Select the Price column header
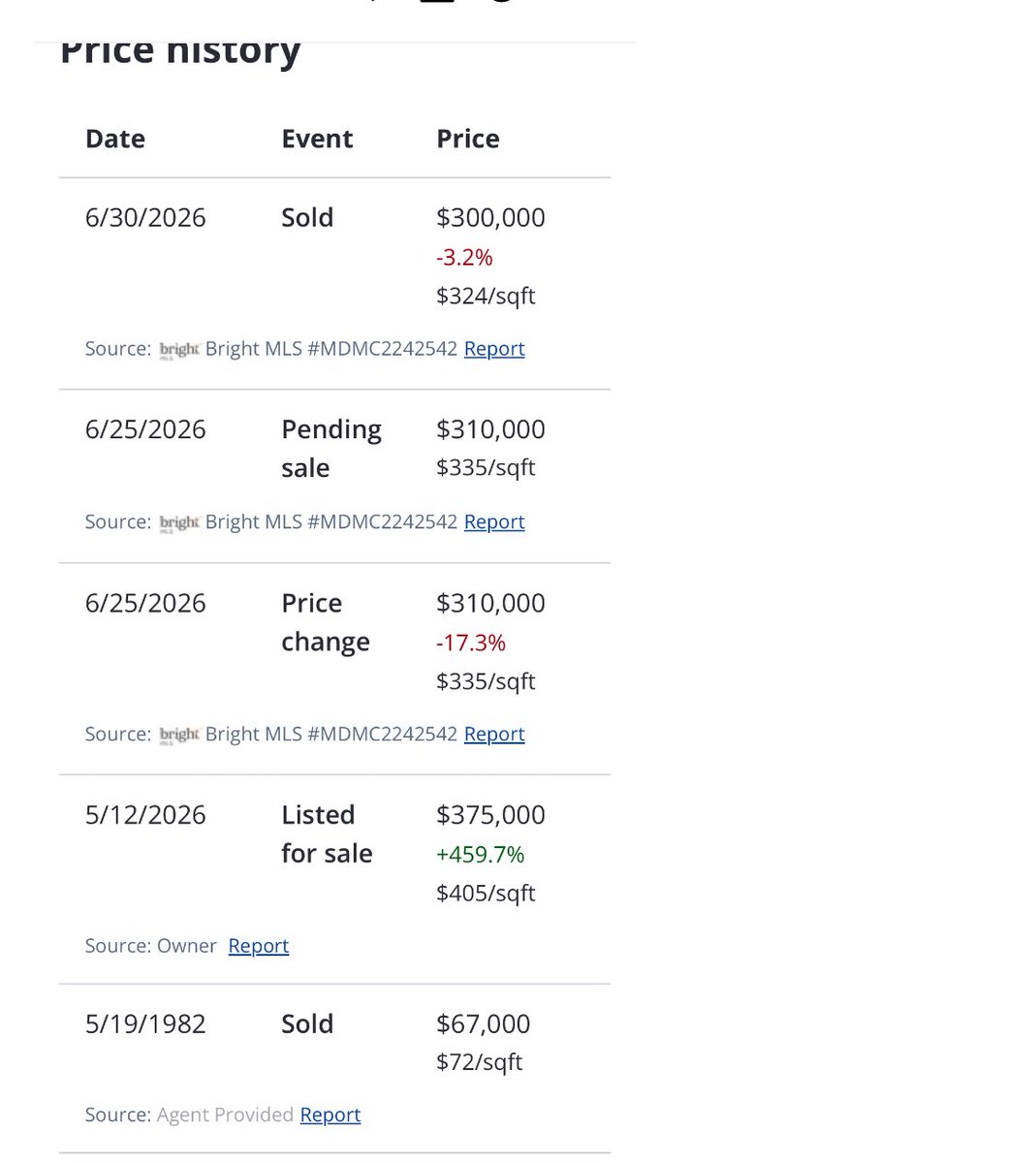The height and width of the screenshot is (1163, 1036). tap(468, 139)
